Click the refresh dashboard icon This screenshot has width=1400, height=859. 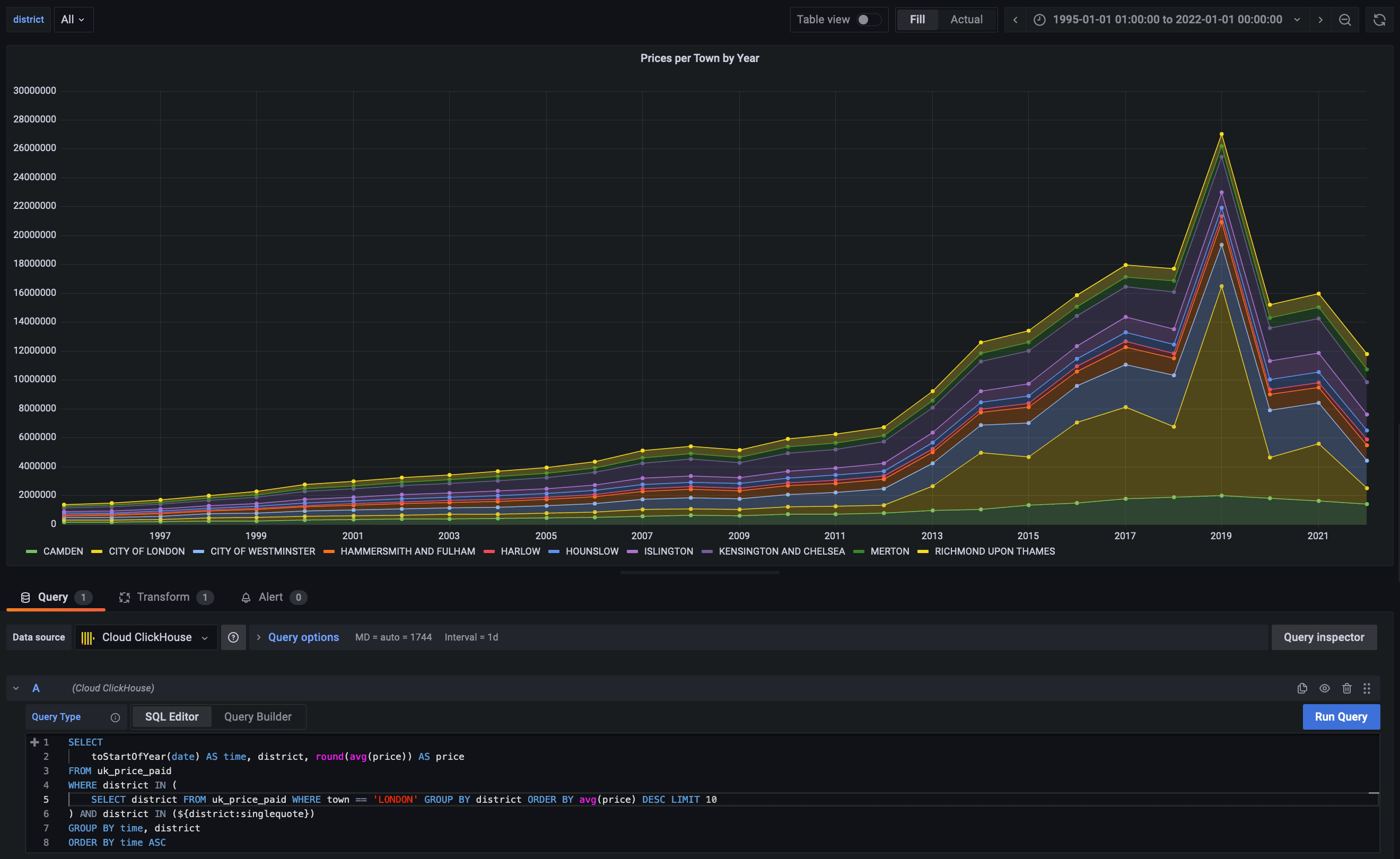coord(1379,20)
